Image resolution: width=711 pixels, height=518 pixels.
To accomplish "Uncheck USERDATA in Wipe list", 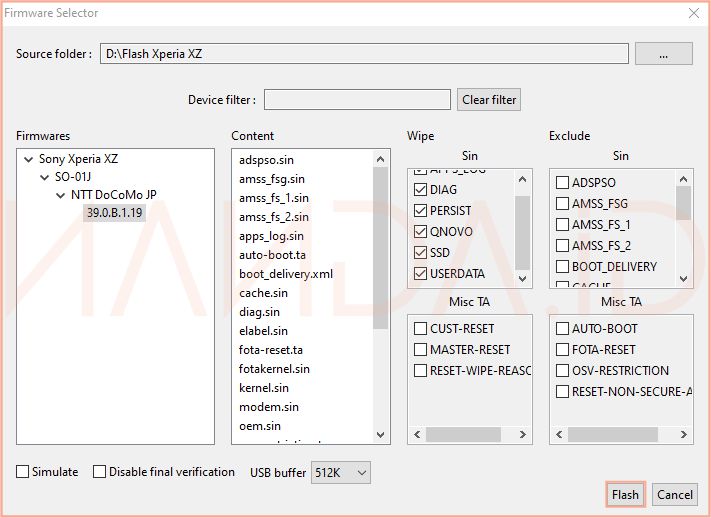I will (421, 273).
